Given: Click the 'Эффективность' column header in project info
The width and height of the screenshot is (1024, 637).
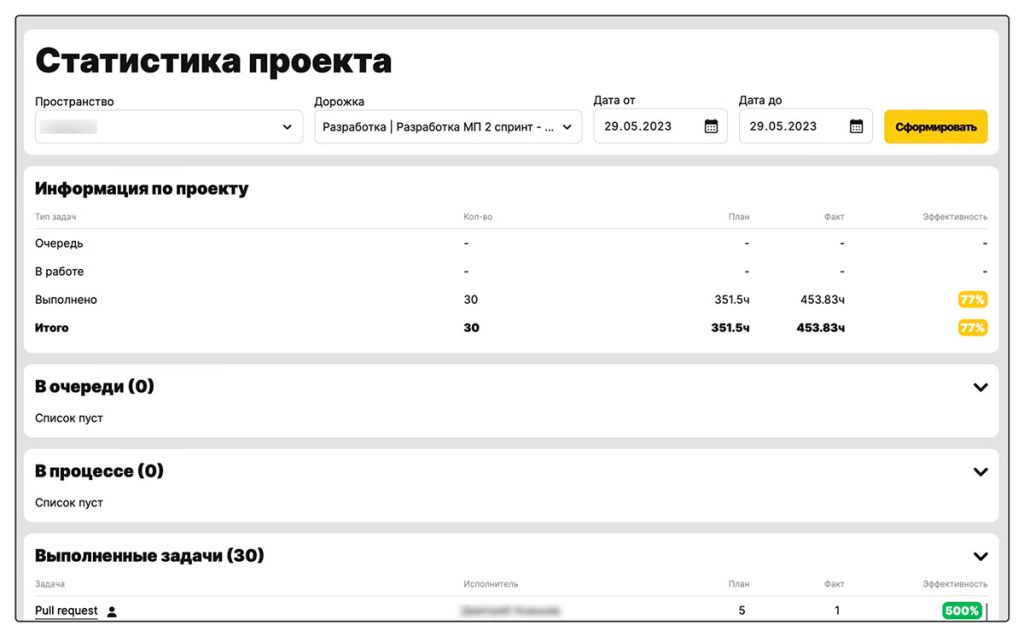Looking at the screenshot, I should 954,217.
